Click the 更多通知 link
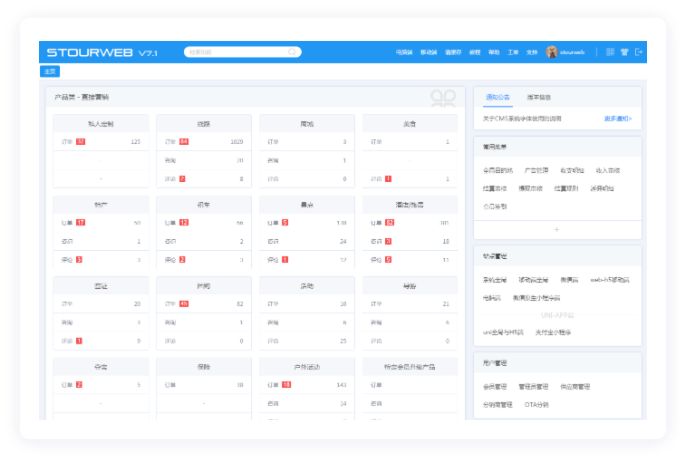This screenshot has height=461, width=686. [617, 119]
